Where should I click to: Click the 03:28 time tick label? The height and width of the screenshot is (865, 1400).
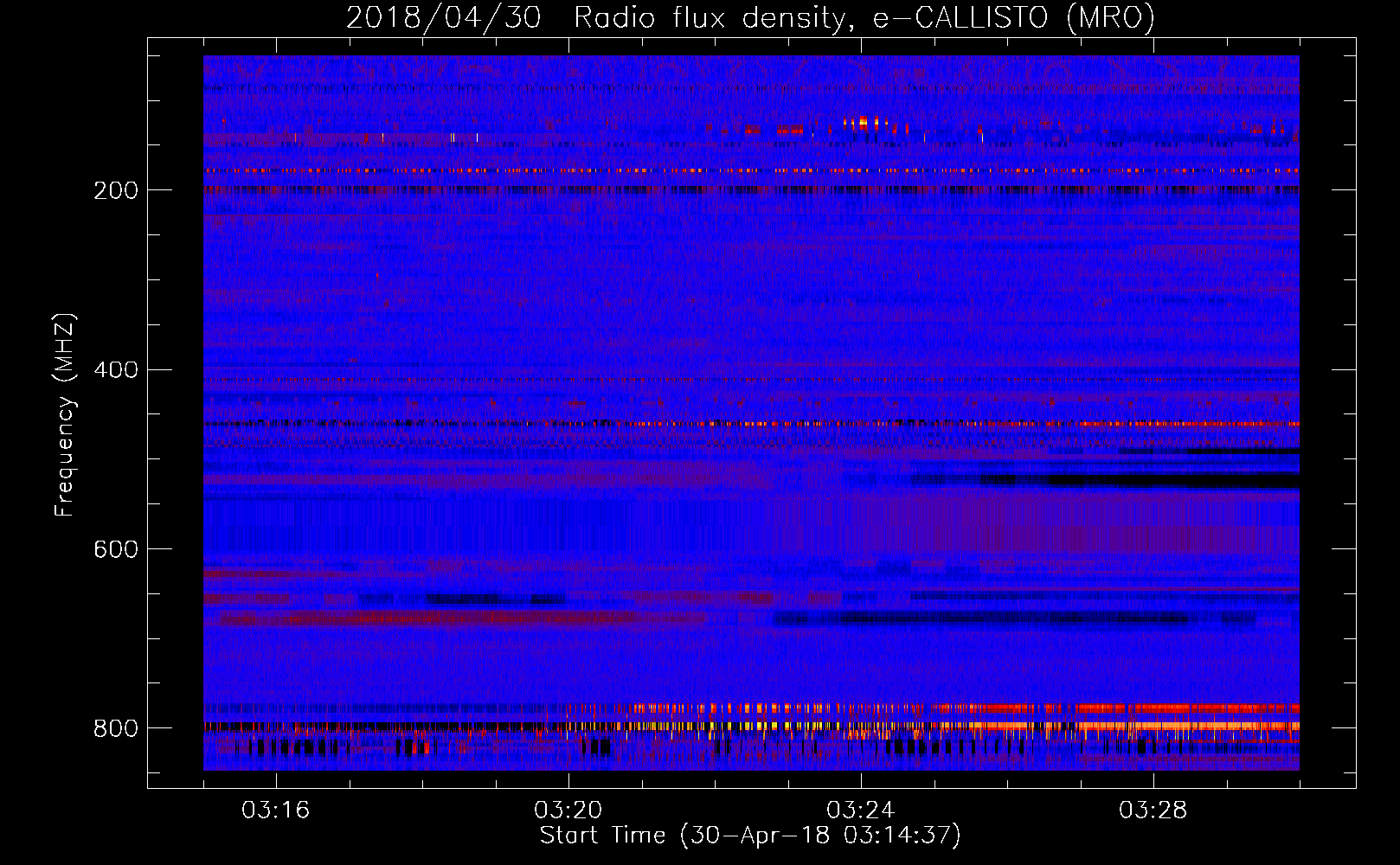(1153, 811)
